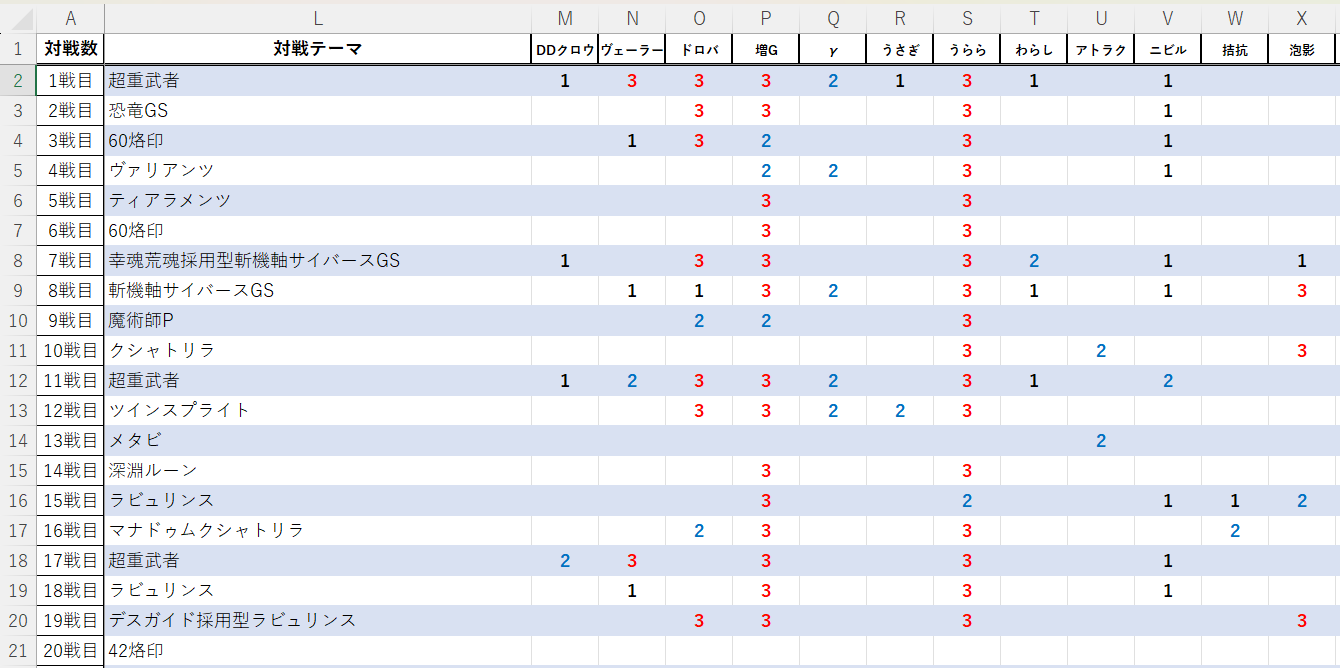Select row header 8
The height and width of the screenshot is (668, 1340).
point(18,260)
